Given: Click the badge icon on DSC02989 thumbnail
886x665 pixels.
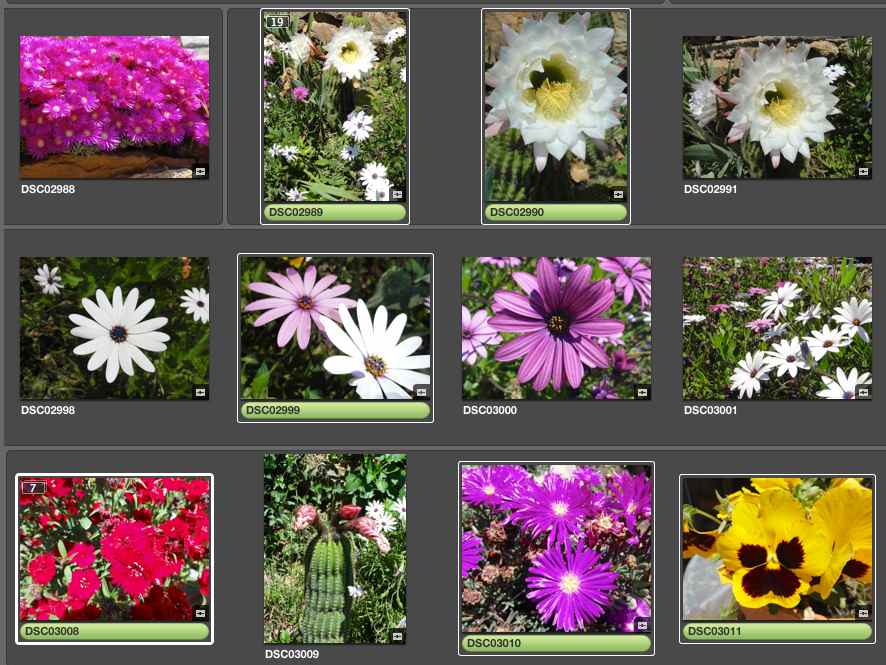Looking at the screenshot, I should click(397, 194).
